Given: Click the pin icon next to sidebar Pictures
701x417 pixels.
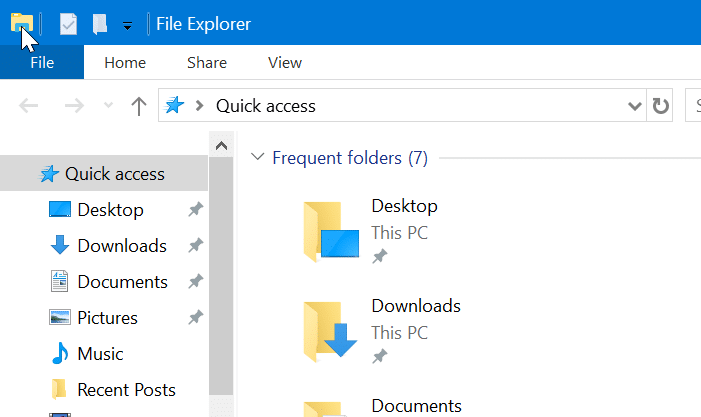Looking at the screenshot, I should tap(195, 318).
